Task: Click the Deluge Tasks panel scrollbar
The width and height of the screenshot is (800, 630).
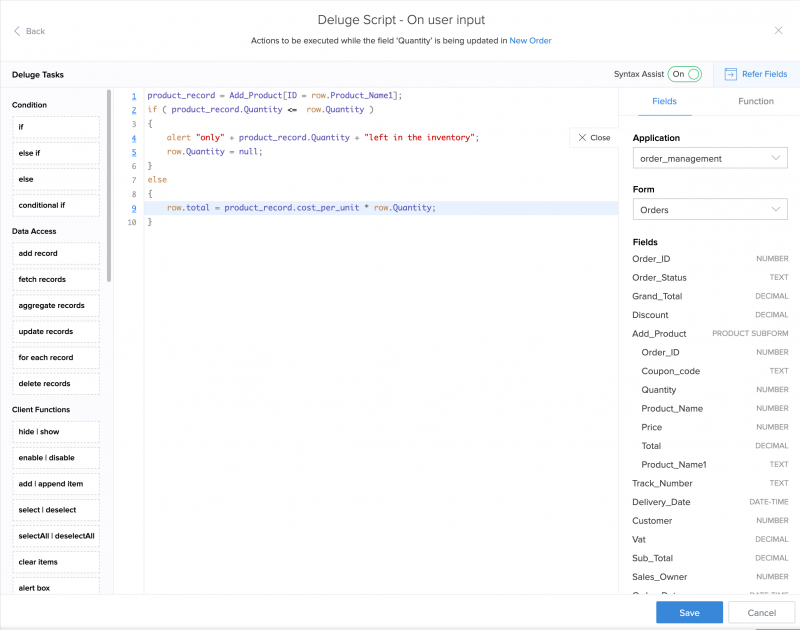Action: click(109, 185)
